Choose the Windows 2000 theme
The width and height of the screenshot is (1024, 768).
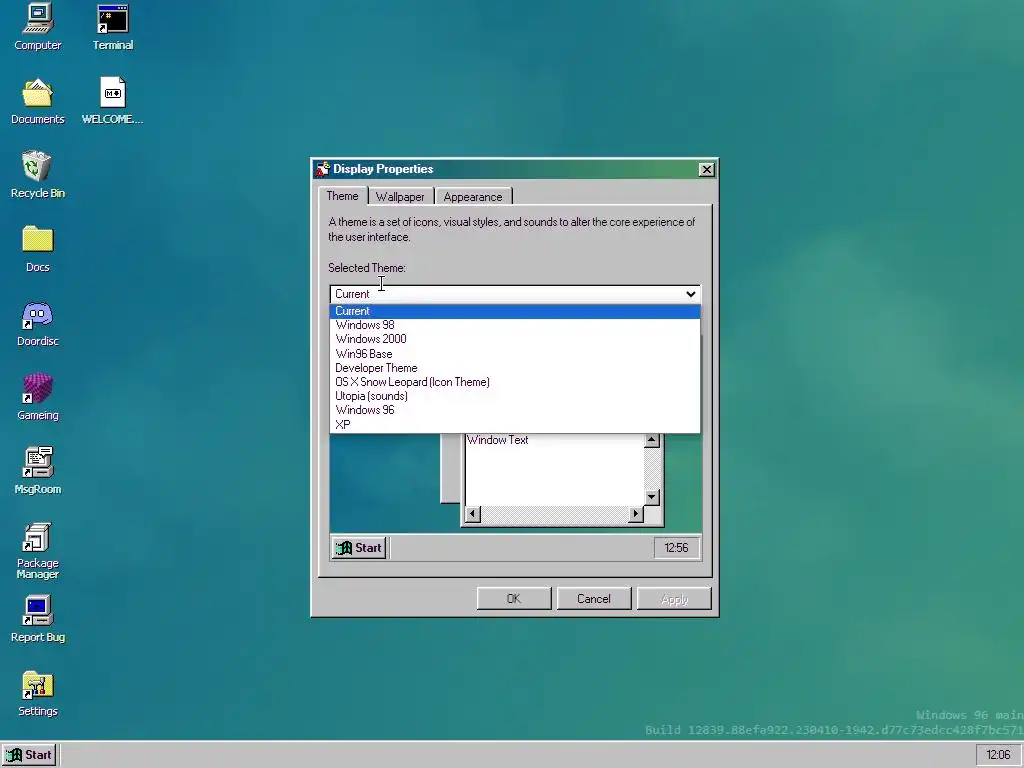click(x=515, y=339)
